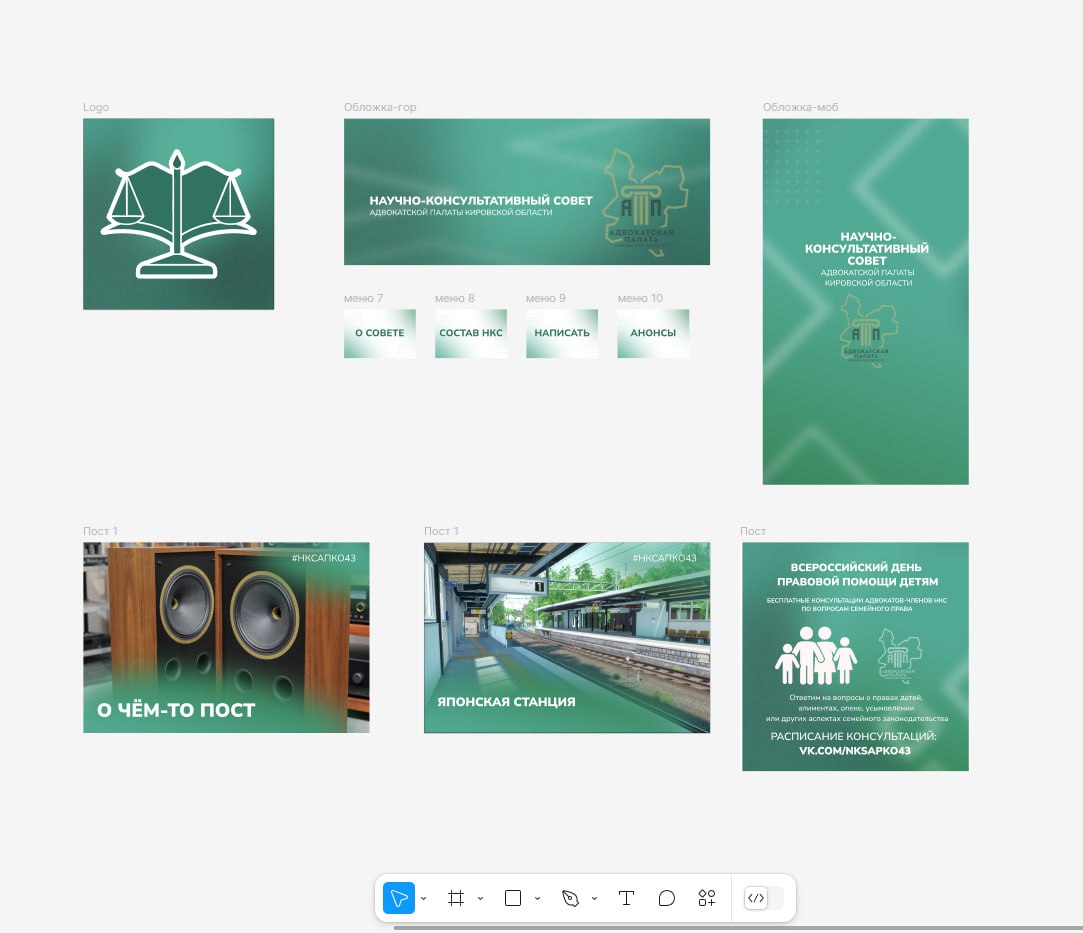1083x933 pixels.
Task: Select the 'Обложка-гор' frame label
Action: click(380, 107)
